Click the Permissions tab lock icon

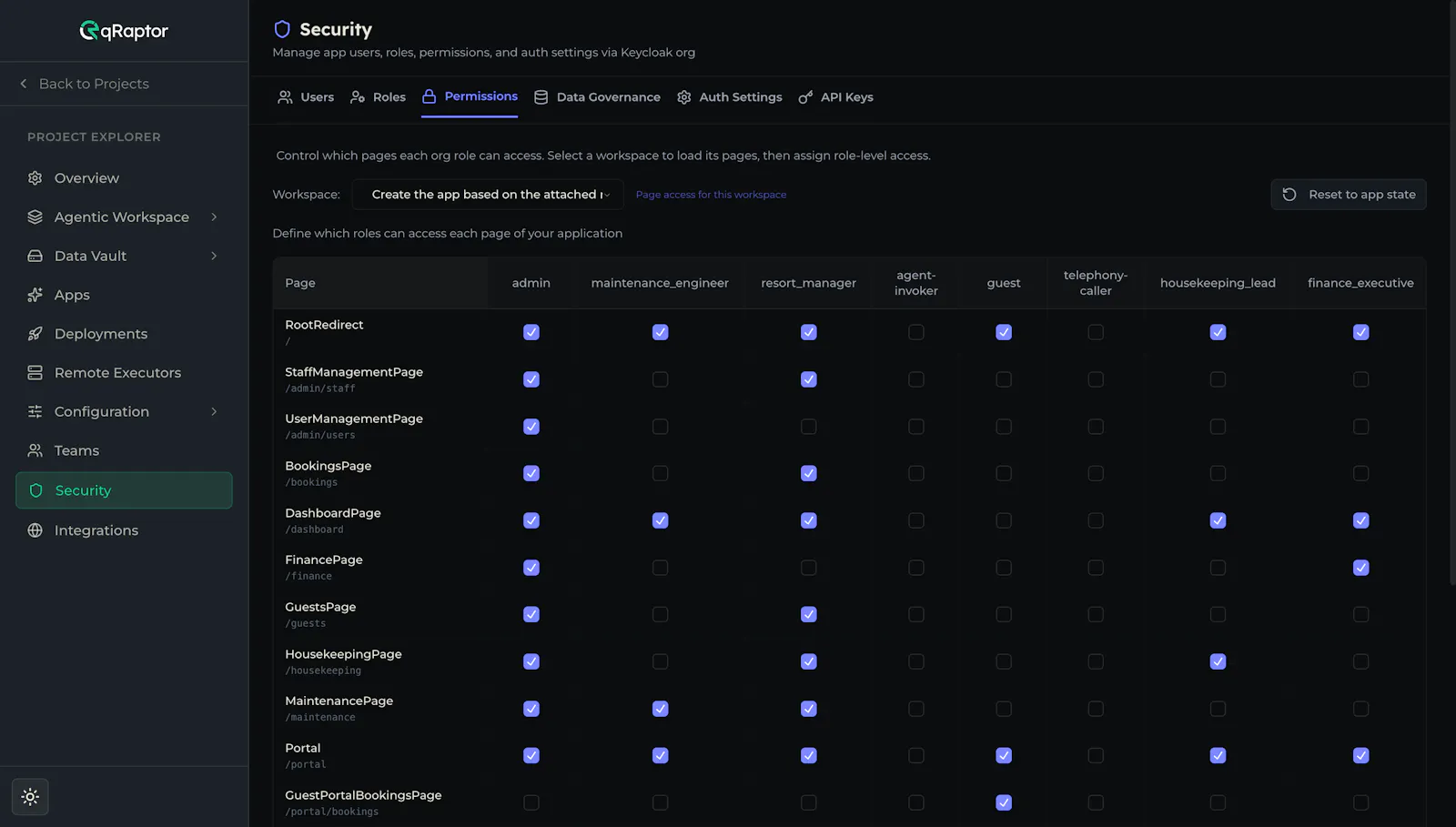(x=429, y=96)
